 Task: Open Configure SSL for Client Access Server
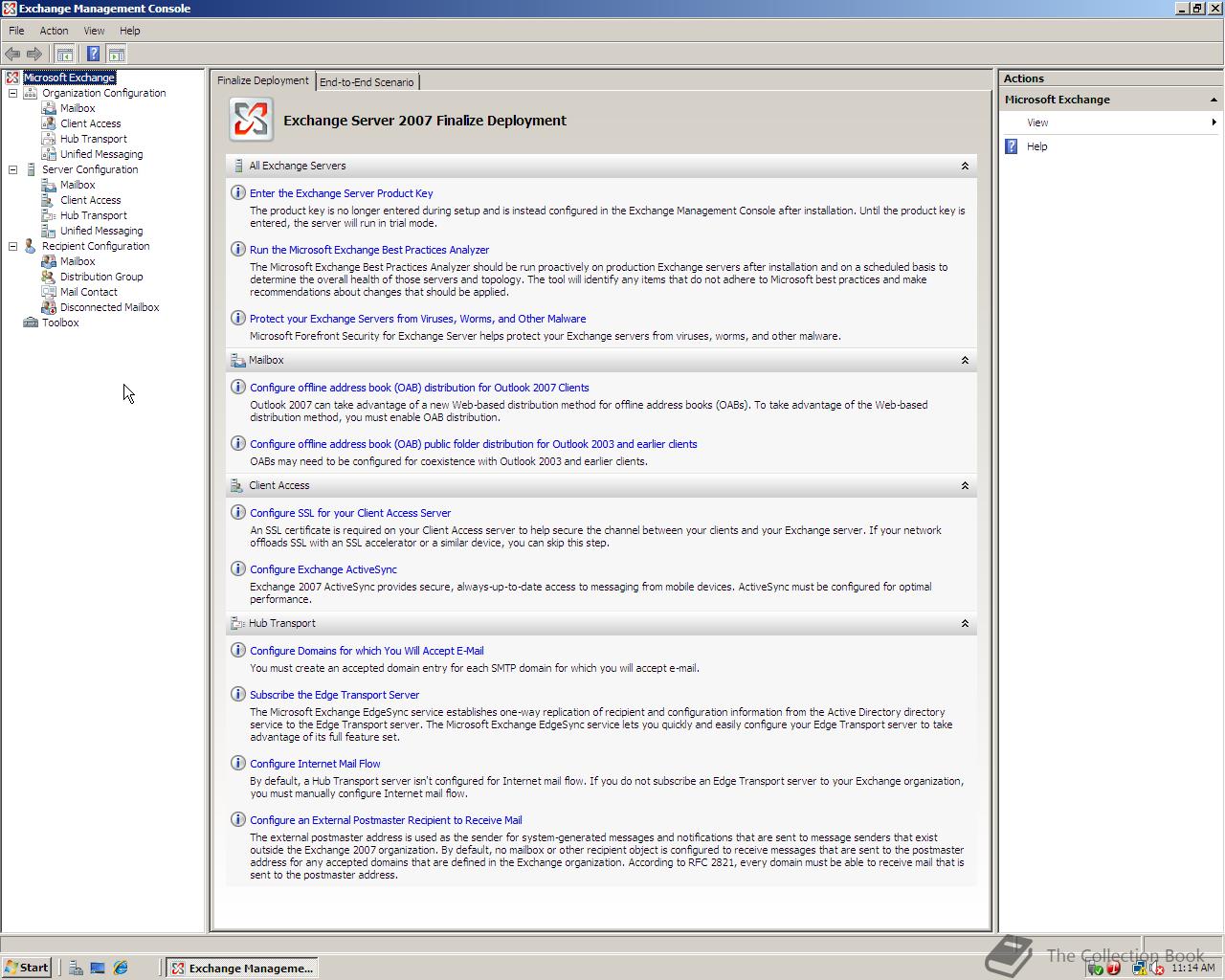(350, 513)
